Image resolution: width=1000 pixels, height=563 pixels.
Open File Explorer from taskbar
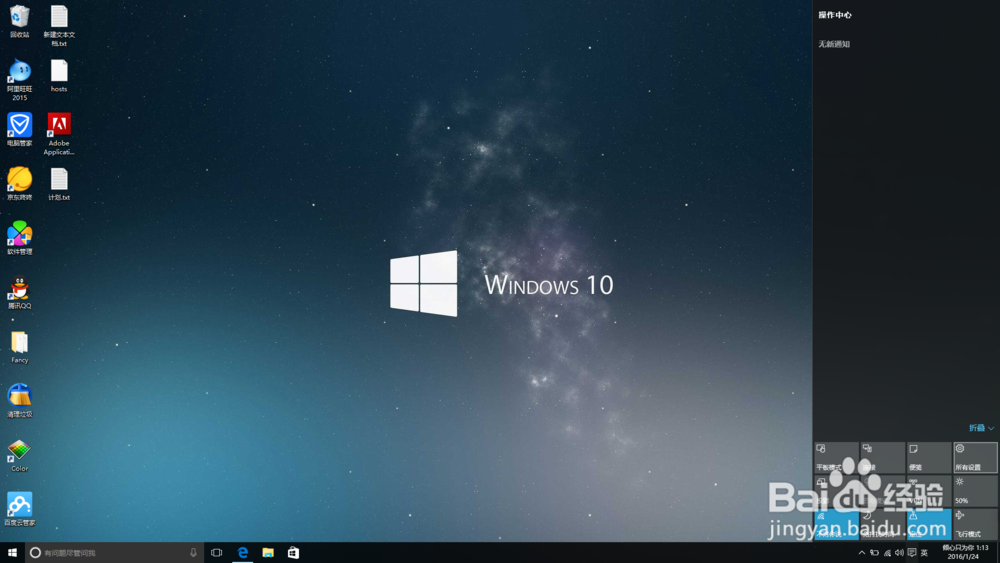pyautogui.click(x=268, y=553)
